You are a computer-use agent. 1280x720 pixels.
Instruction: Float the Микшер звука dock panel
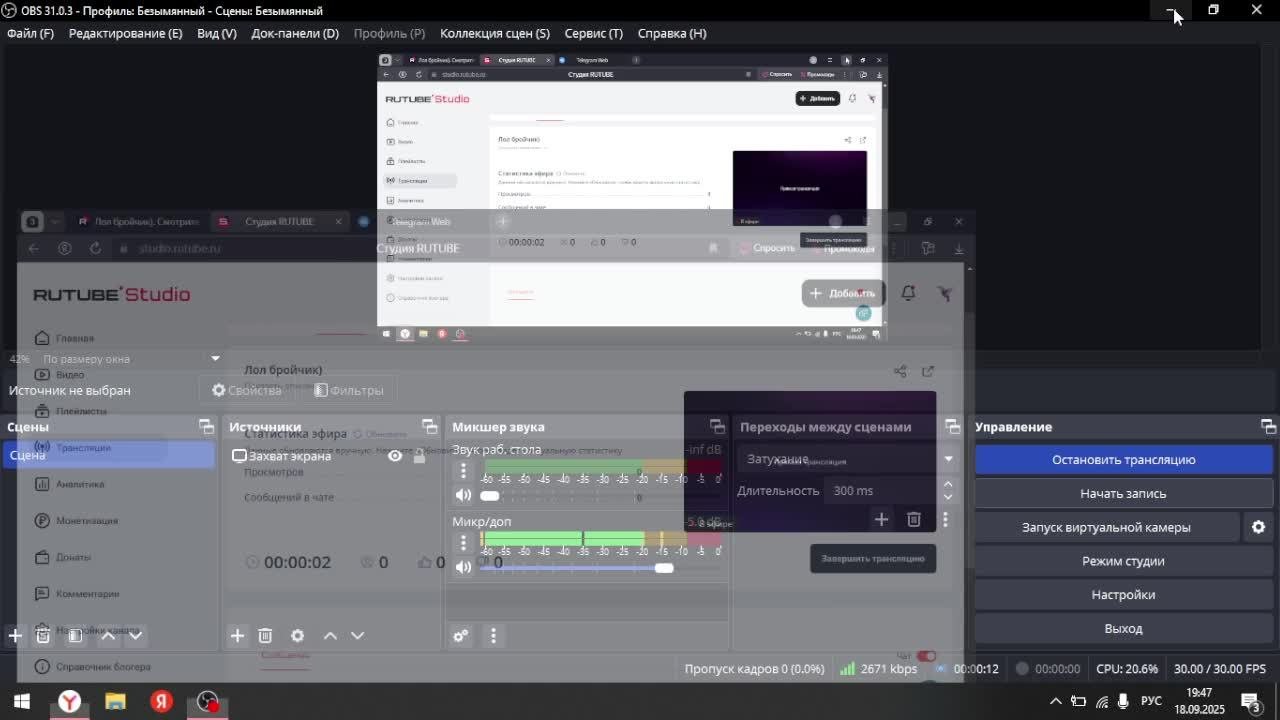pyautogui.click(x=717, y=427)
